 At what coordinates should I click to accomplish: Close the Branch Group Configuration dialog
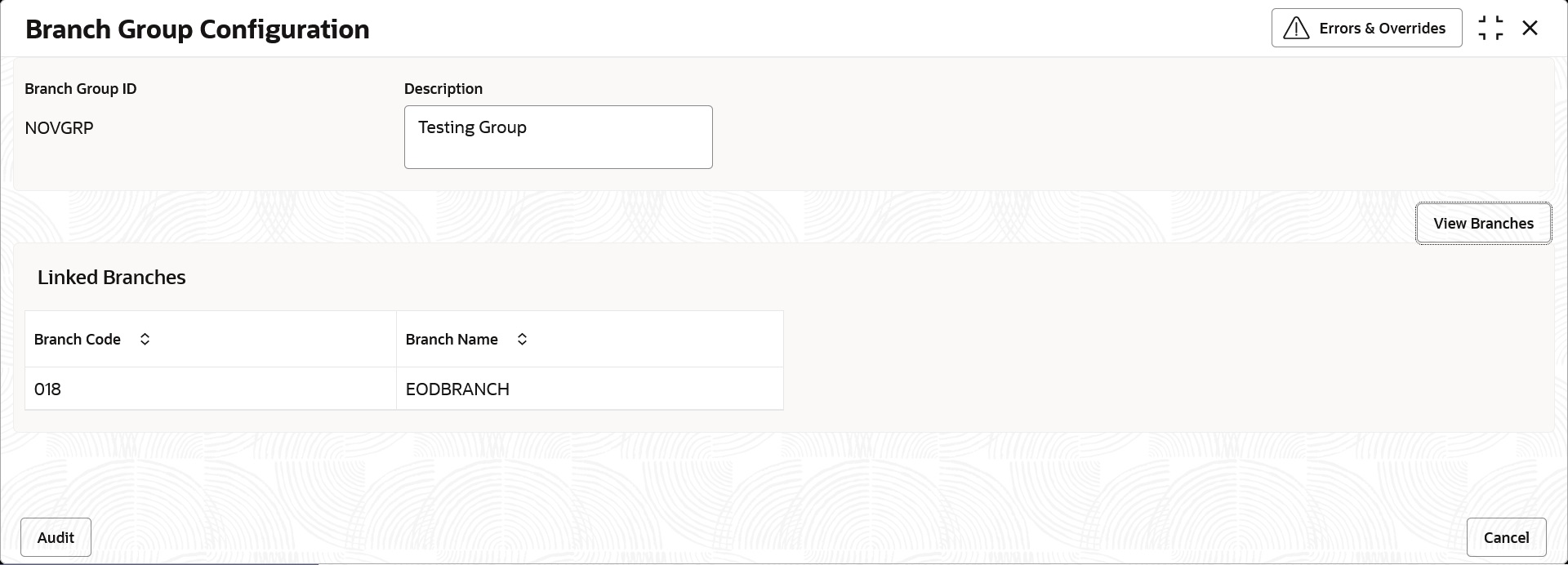coord(1530,29)
